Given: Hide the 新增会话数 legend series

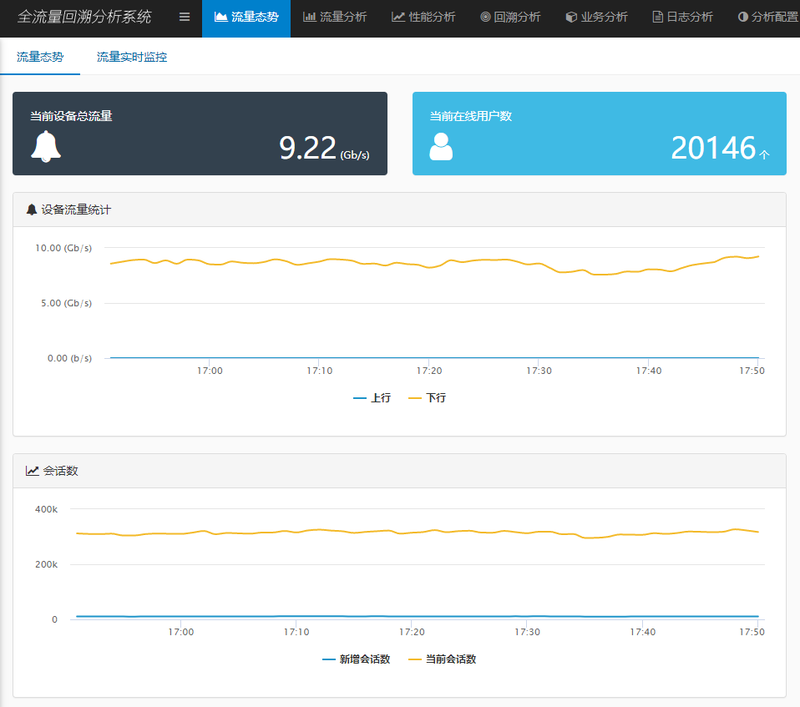Looking at the screenshot, I should click(356, 660).
